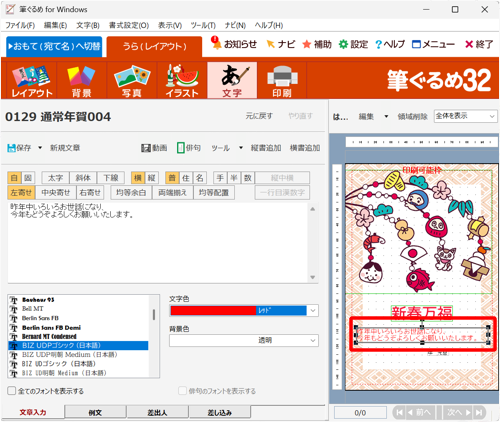Toggle the 白 style button
The height and width of the screenshot is (422, 500).
coord(14,178)
